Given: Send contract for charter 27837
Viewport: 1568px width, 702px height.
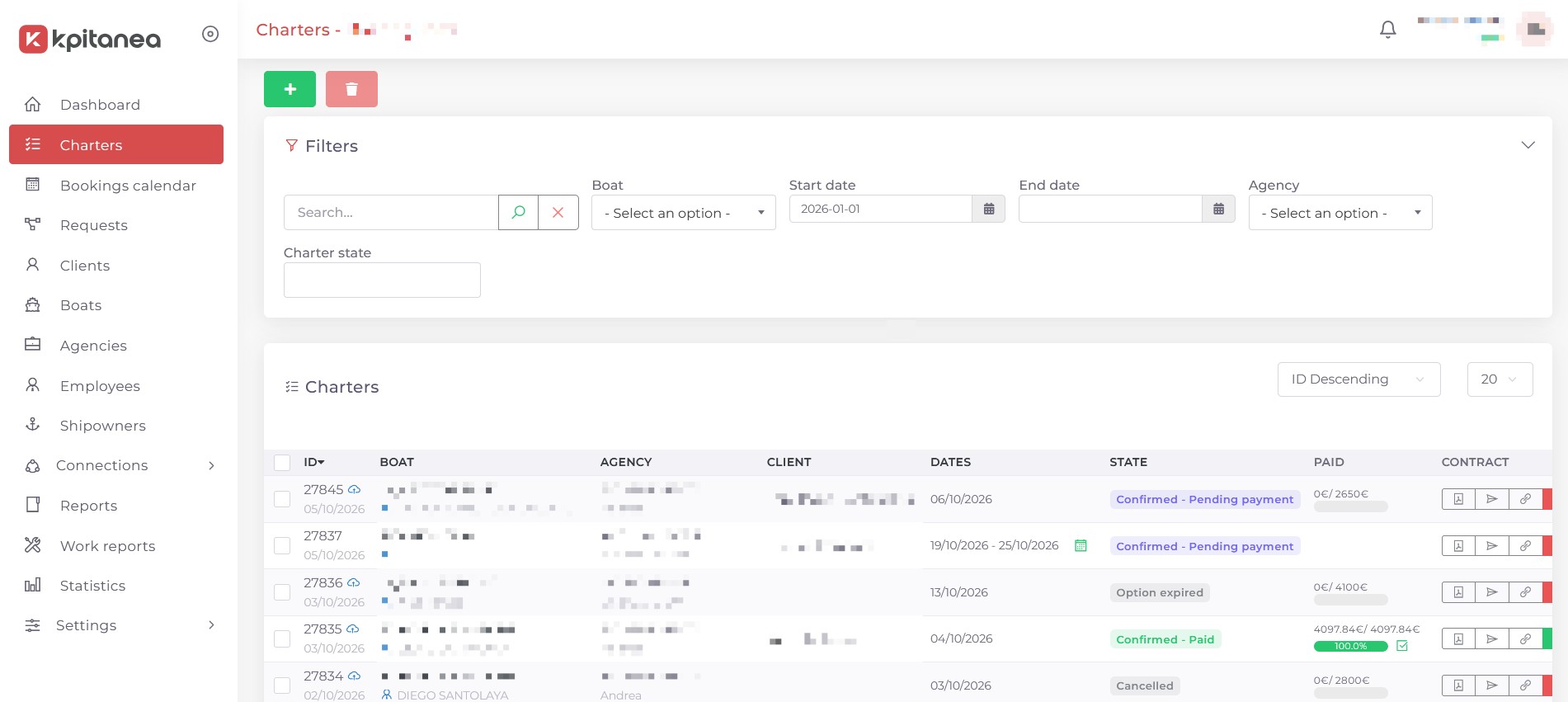Looking at the screenshot, I should (1492, 545).
